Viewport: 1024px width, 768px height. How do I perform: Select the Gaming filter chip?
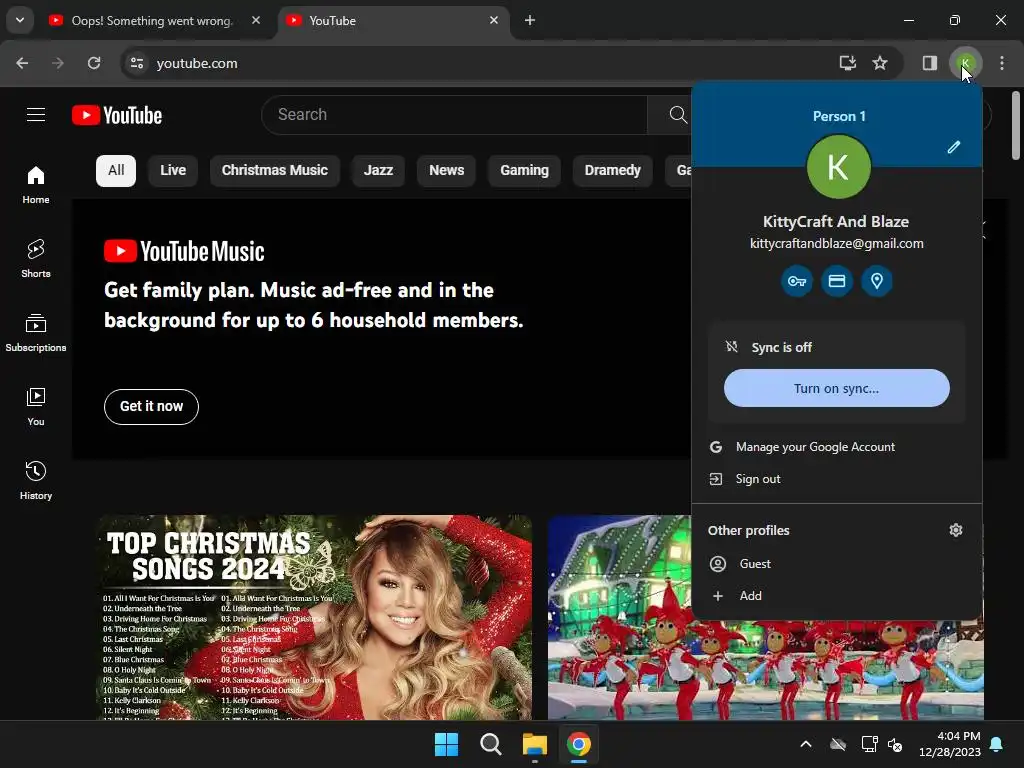pyautogui.click(x=524, y=170)
